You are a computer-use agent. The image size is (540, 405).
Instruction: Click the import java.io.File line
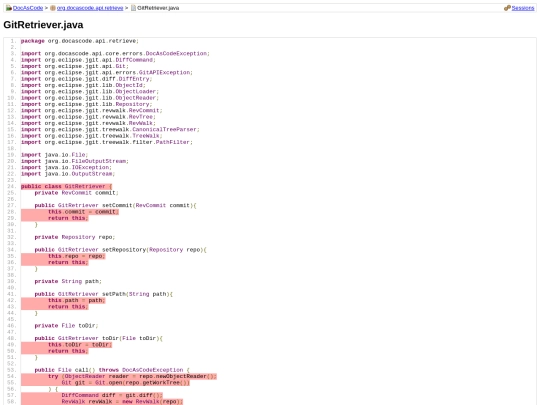click(x=54, y=155)
